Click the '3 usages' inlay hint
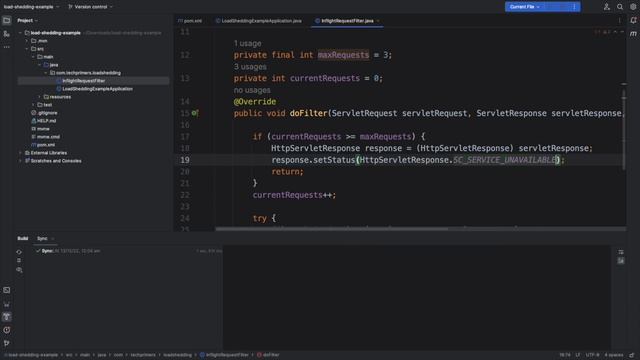Image resolution: width=640 pixels, height=360 pixels. 250,67
